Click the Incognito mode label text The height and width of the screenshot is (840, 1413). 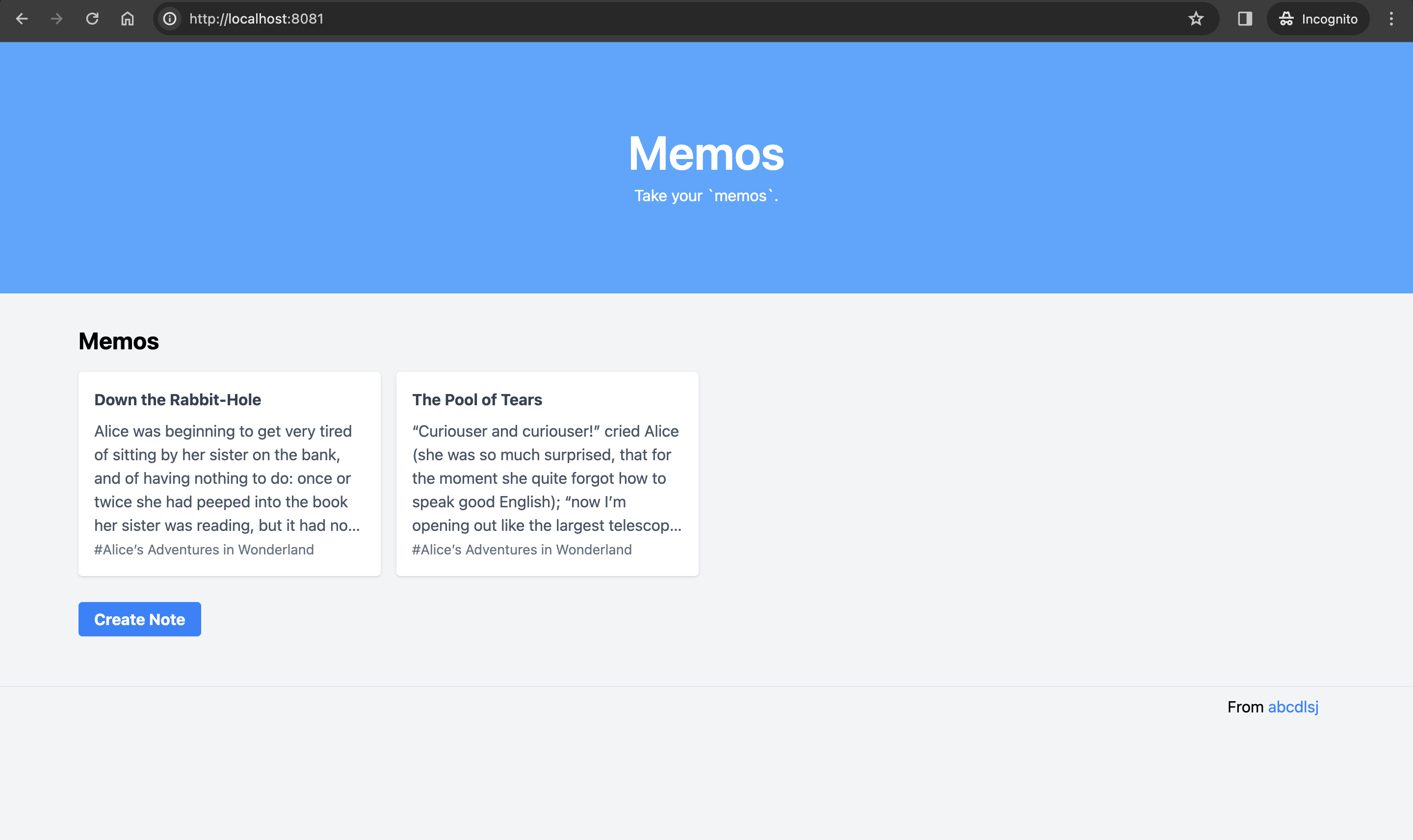click(1330, 18)
